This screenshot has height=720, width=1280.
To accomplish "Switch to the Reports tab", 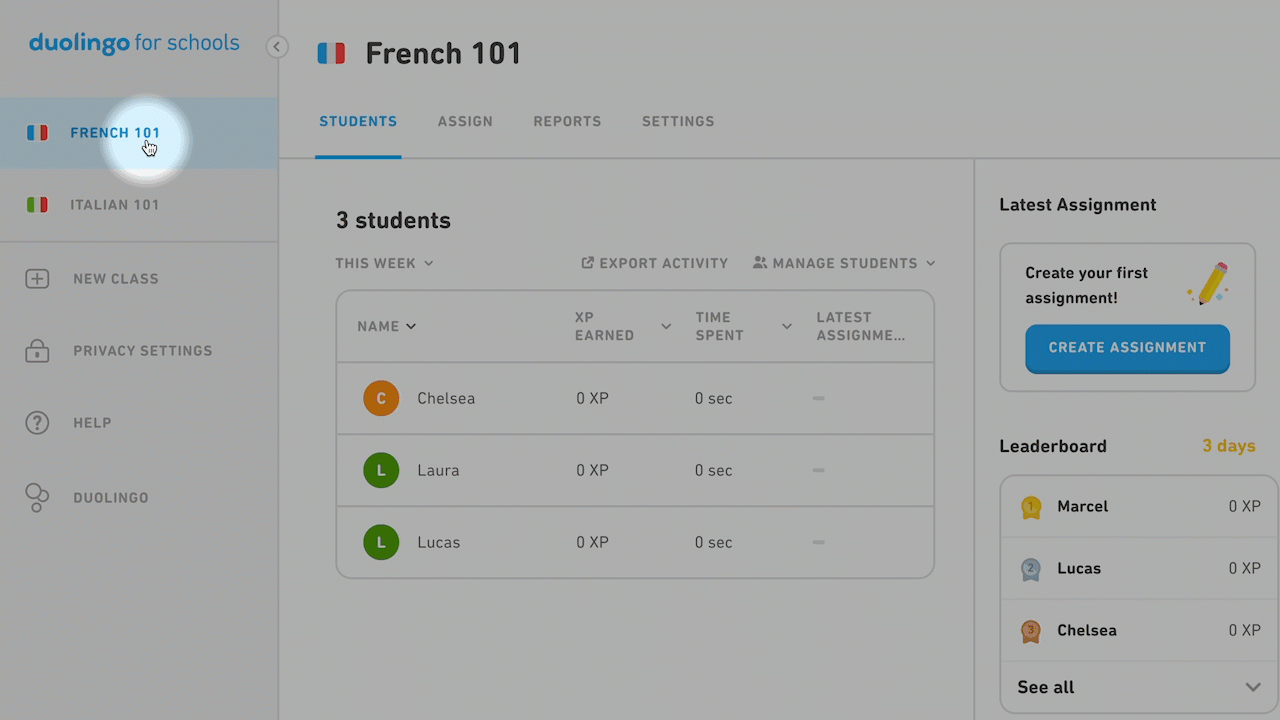I will click(567, 121).
